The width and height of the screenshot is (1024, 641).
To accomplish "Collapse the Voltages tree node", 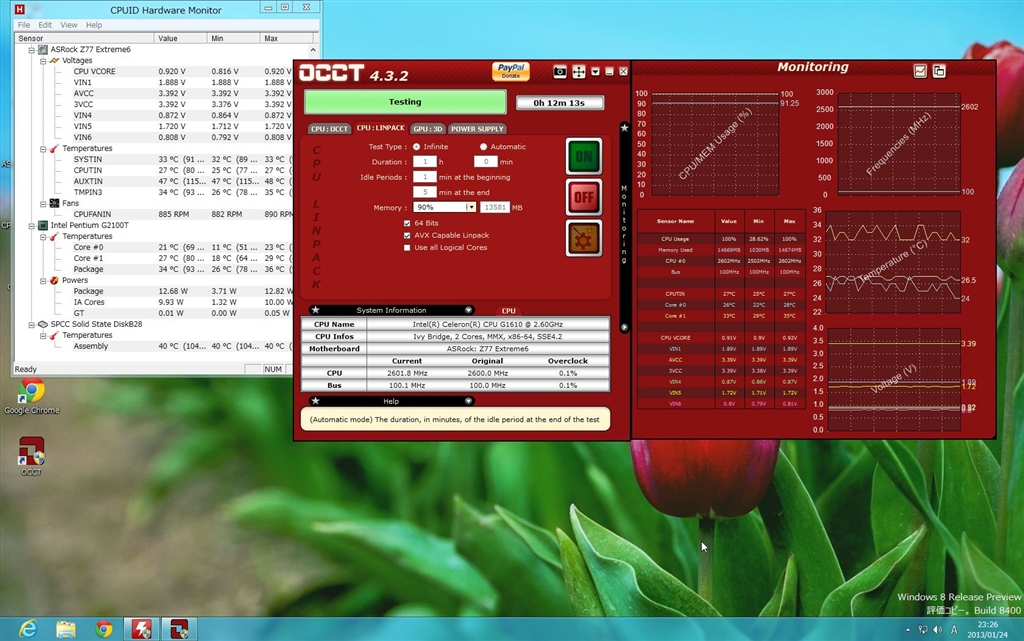I will pos(43,61).
